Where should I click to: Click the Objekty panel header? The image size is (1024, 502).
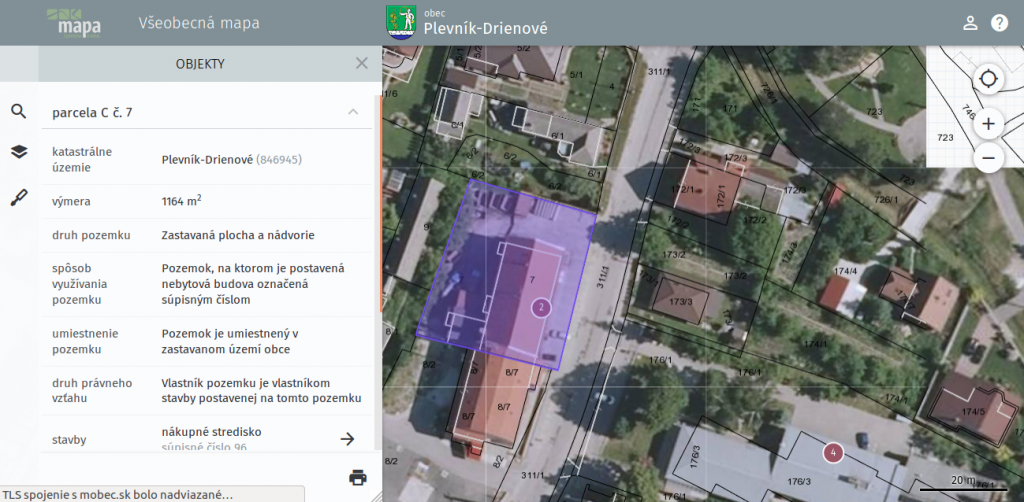[200, 64]
